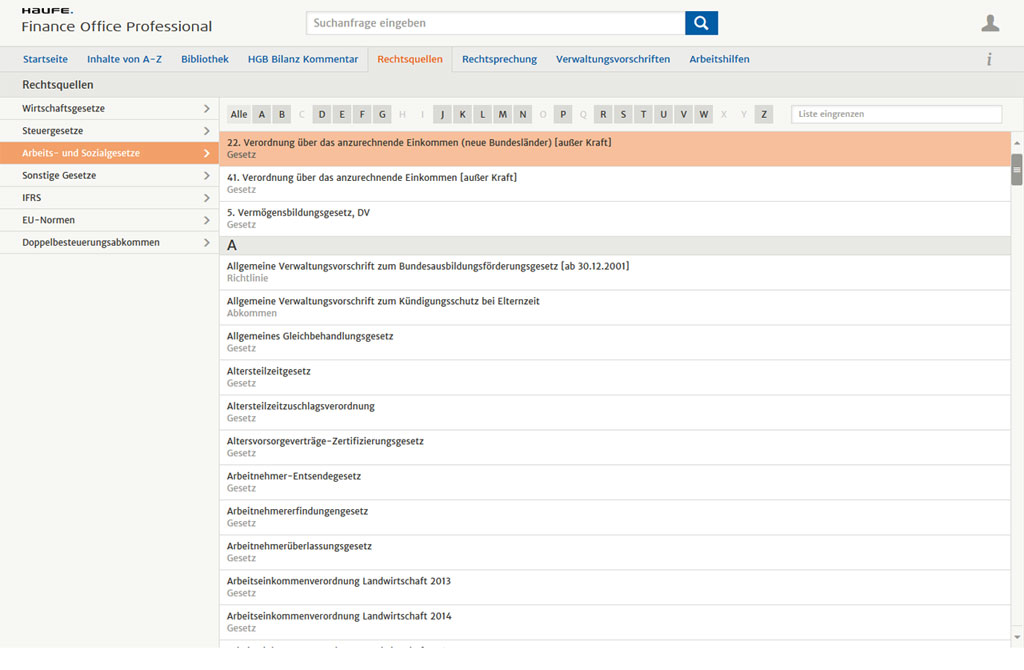Click the list scrollbar down arrow

(x=1017, y=637)
